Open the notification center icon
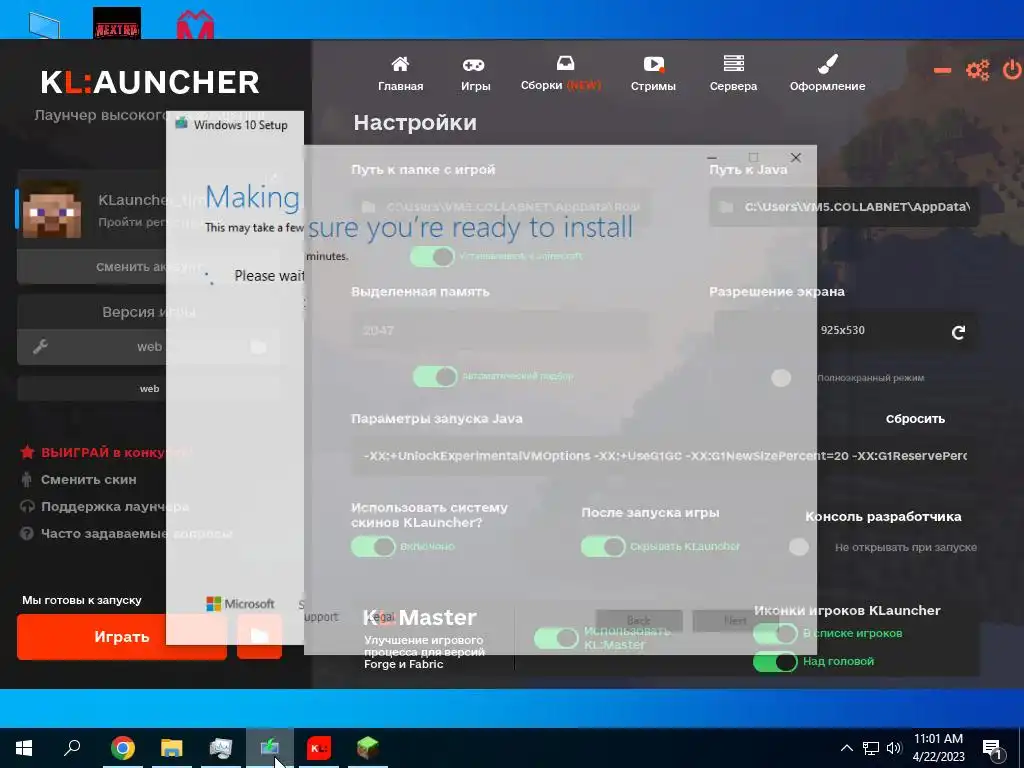Image resolution: width=1024 pixels, height=768 pixels. (x=993, y=749)
